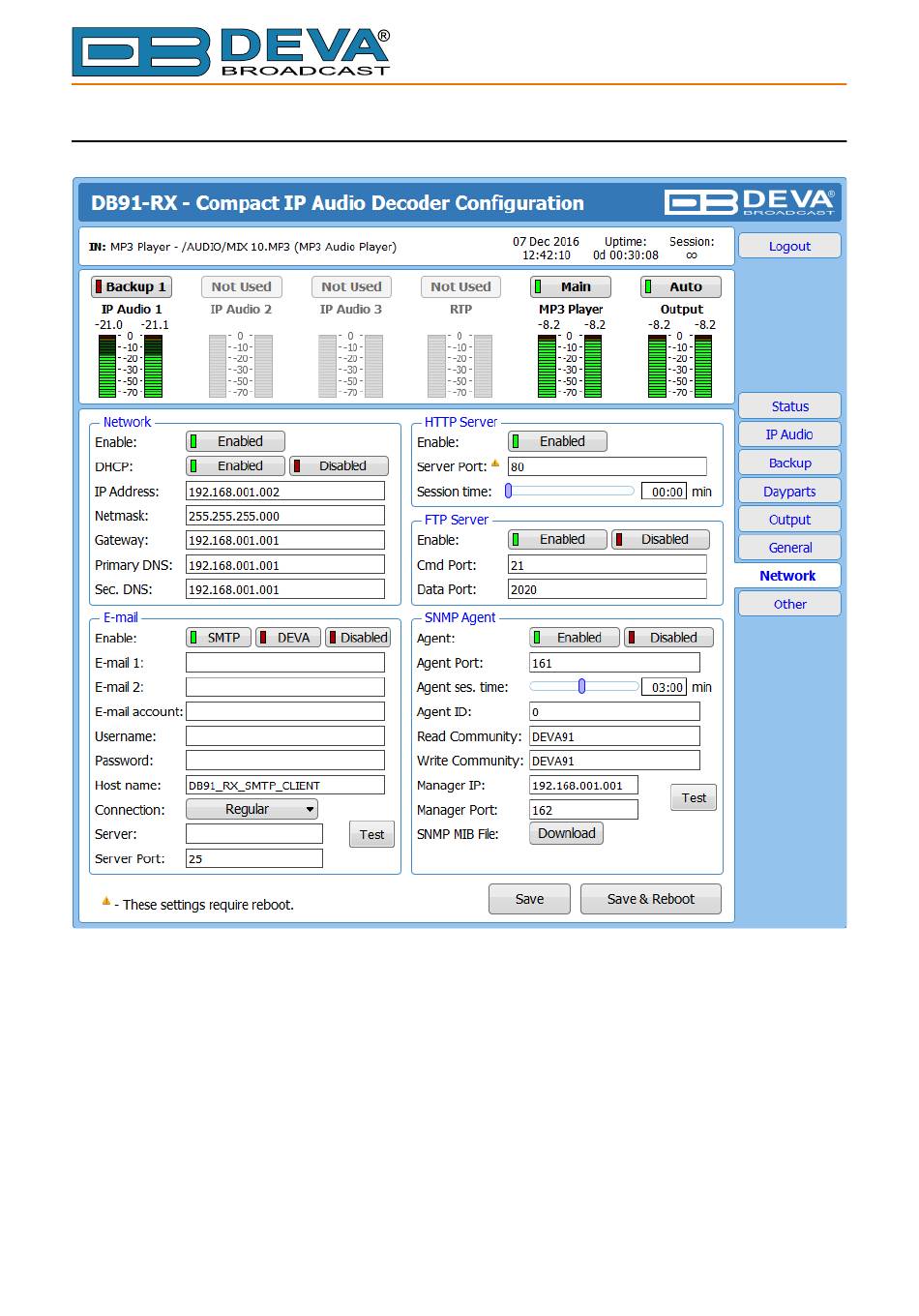Click the SNMP Manager Test button
Image resolution: width=919 pixels, height=1316 pixels.
coord(694,797)
